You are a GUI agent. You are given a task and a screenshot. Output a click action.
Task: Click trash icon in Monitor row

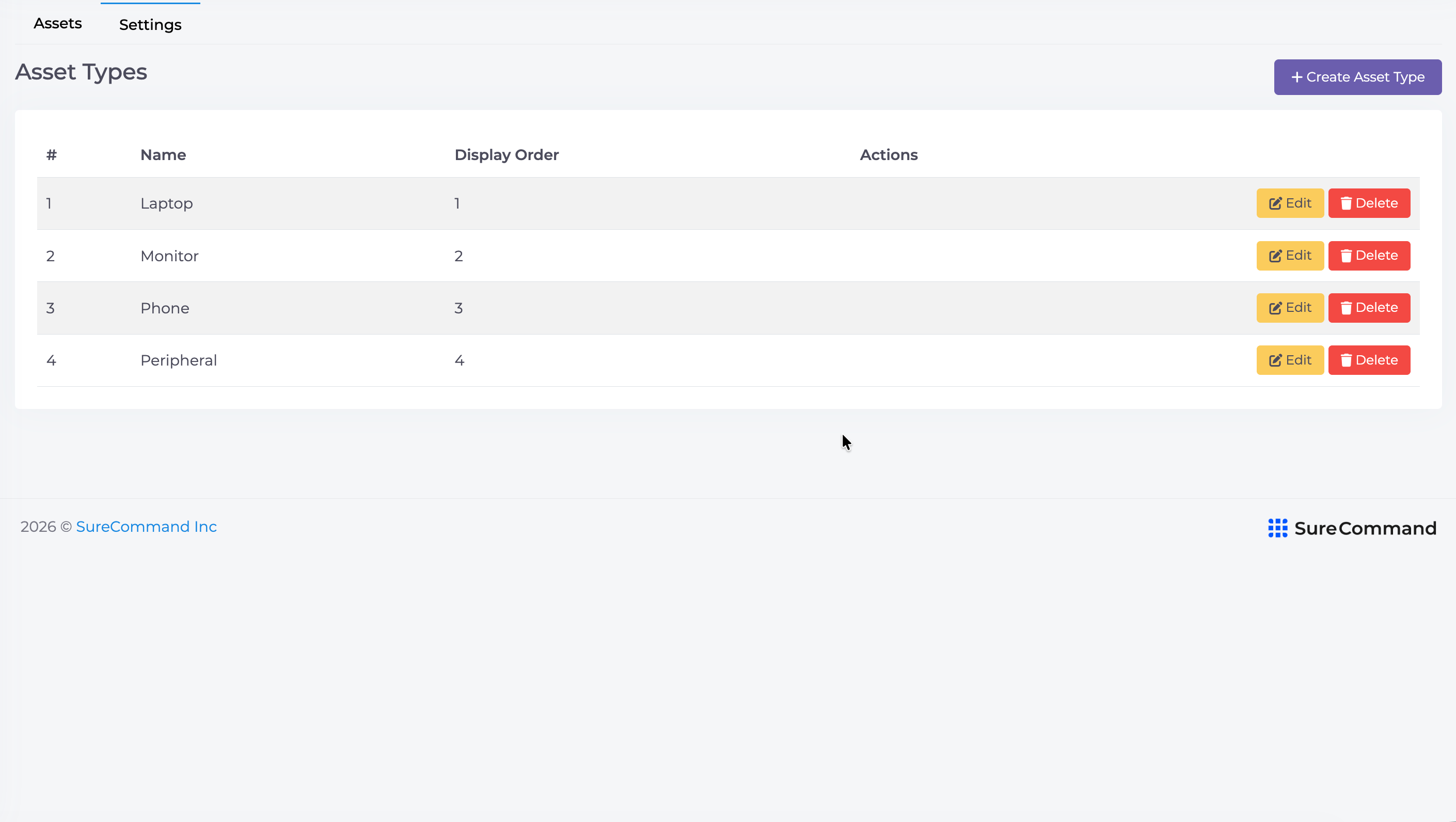[1346, 256]
